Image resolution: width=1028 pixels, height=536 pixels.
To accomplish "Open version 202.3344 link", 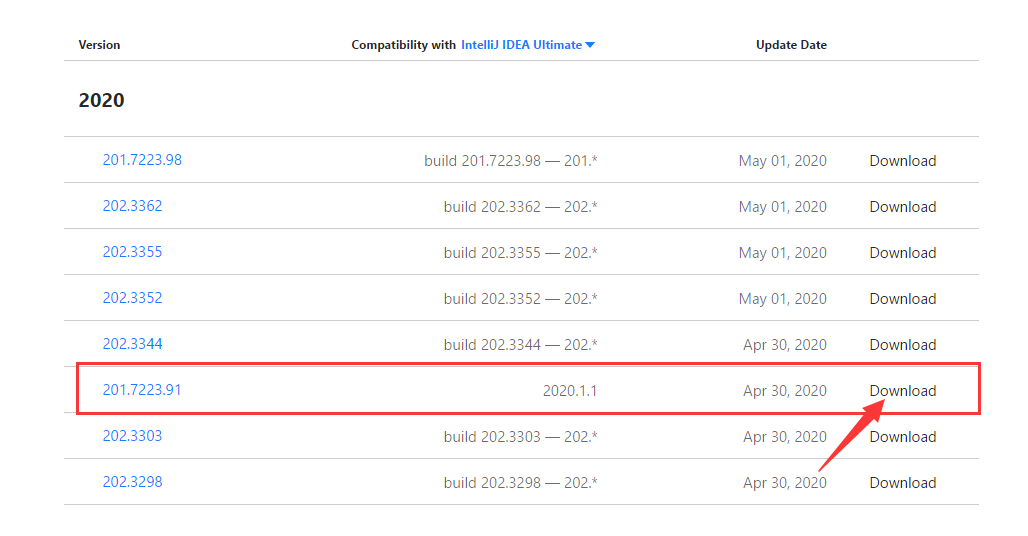I will point(132,343).
